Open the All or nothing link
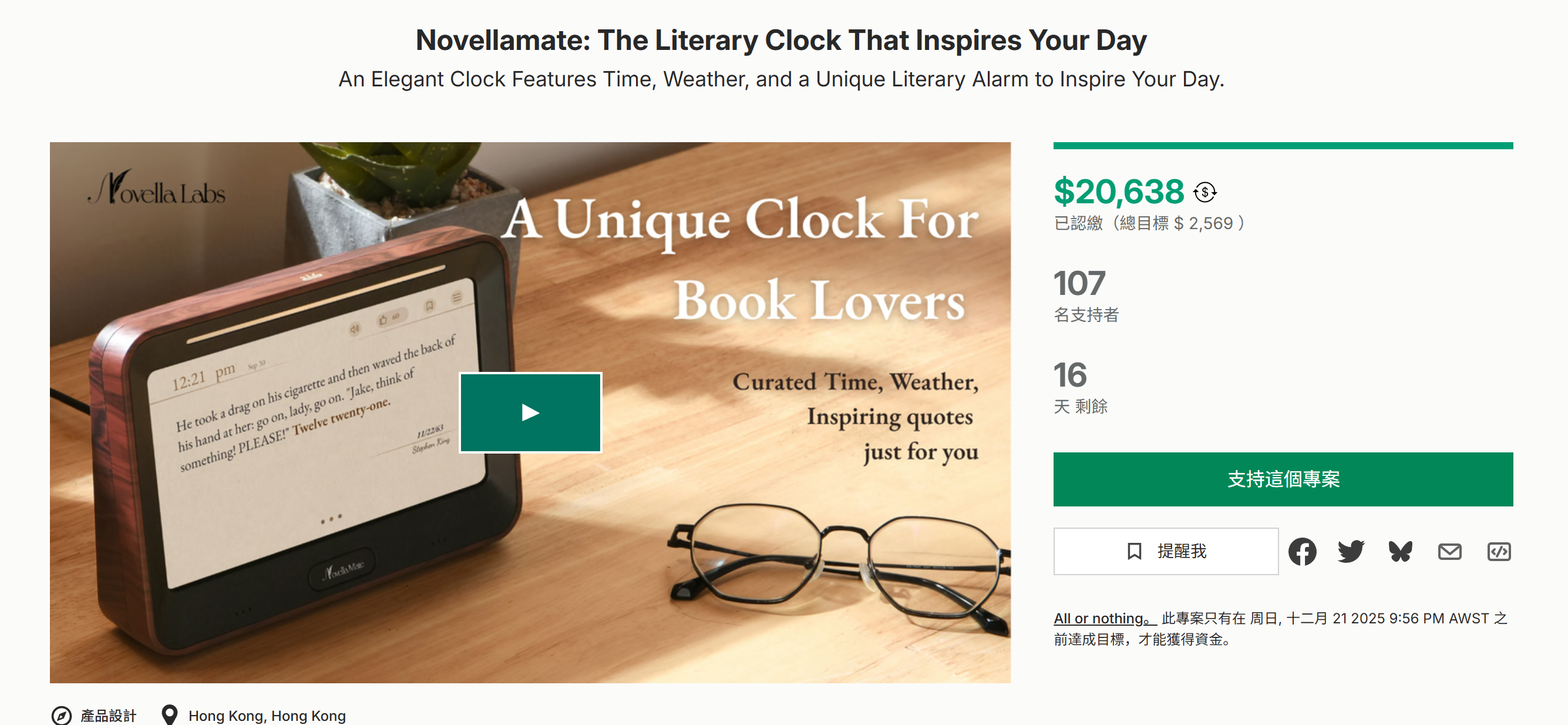 1102,619
